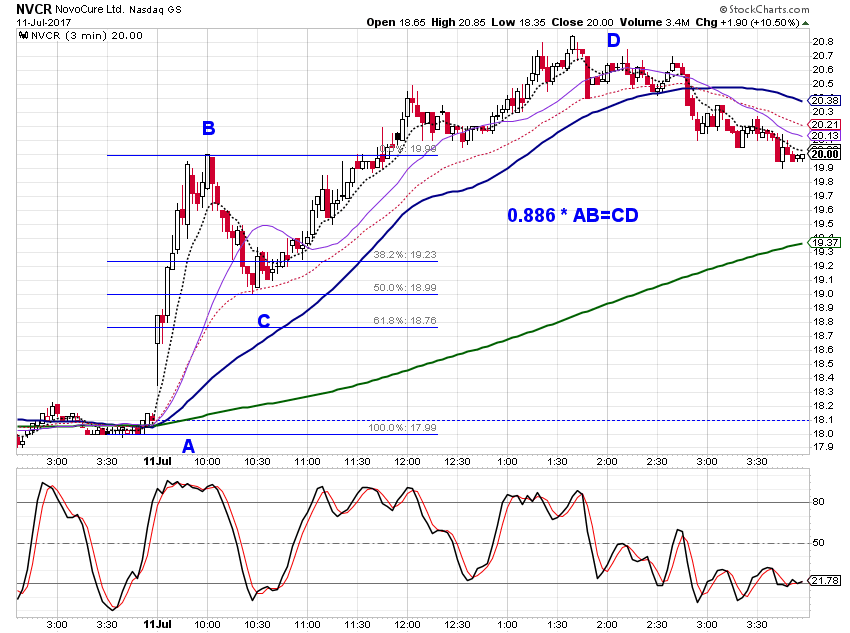Click the 20.8 price axis label
Viewport: 850px width, 633px height.
coord(822,42)
